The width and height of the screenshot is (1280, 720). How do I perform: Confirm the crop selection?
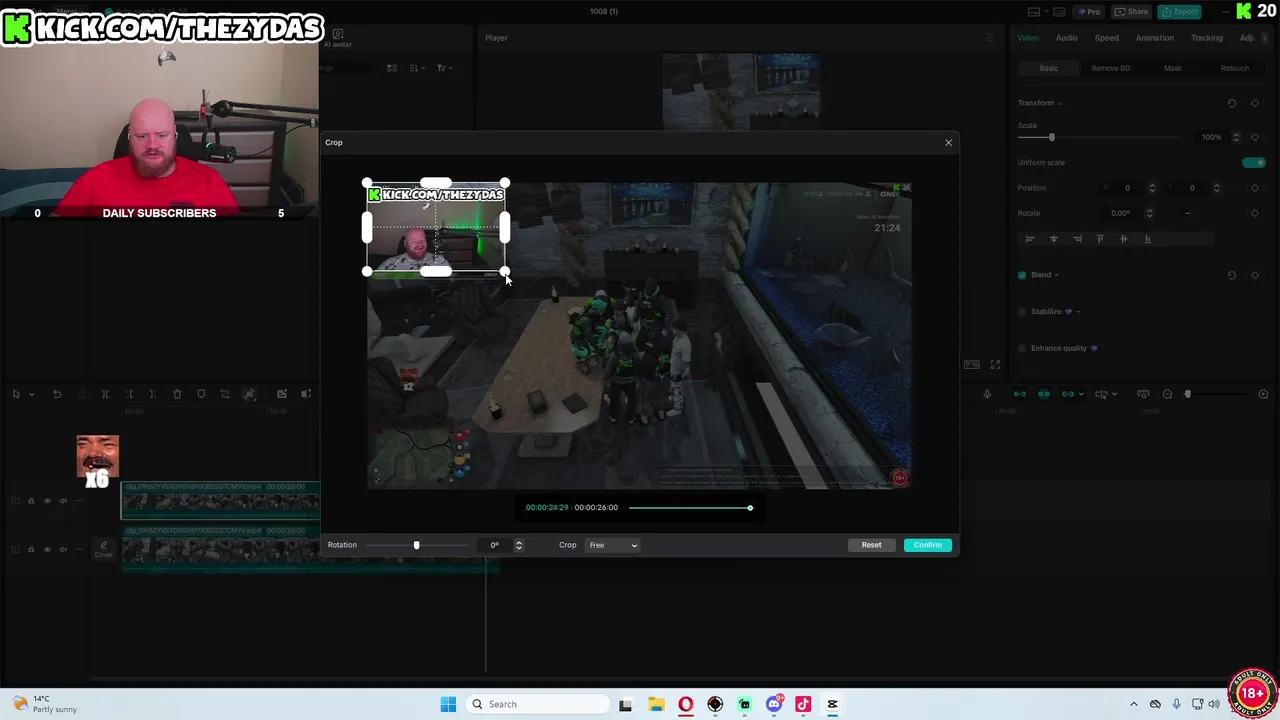(927, 545)
